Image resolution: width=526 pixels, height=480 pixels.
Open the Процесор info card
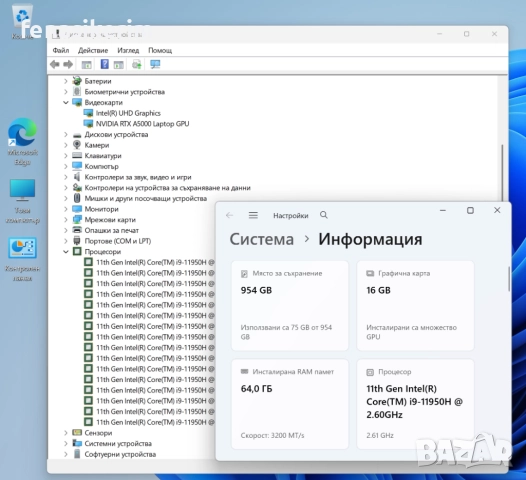coord(415,404)
